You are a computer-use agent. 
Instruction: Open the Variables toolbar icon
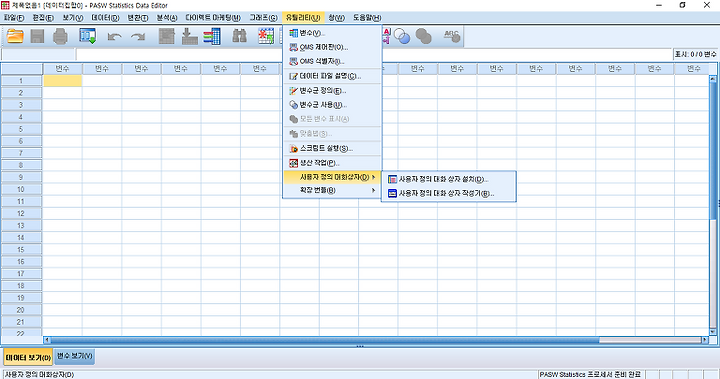tap(212, 36)
